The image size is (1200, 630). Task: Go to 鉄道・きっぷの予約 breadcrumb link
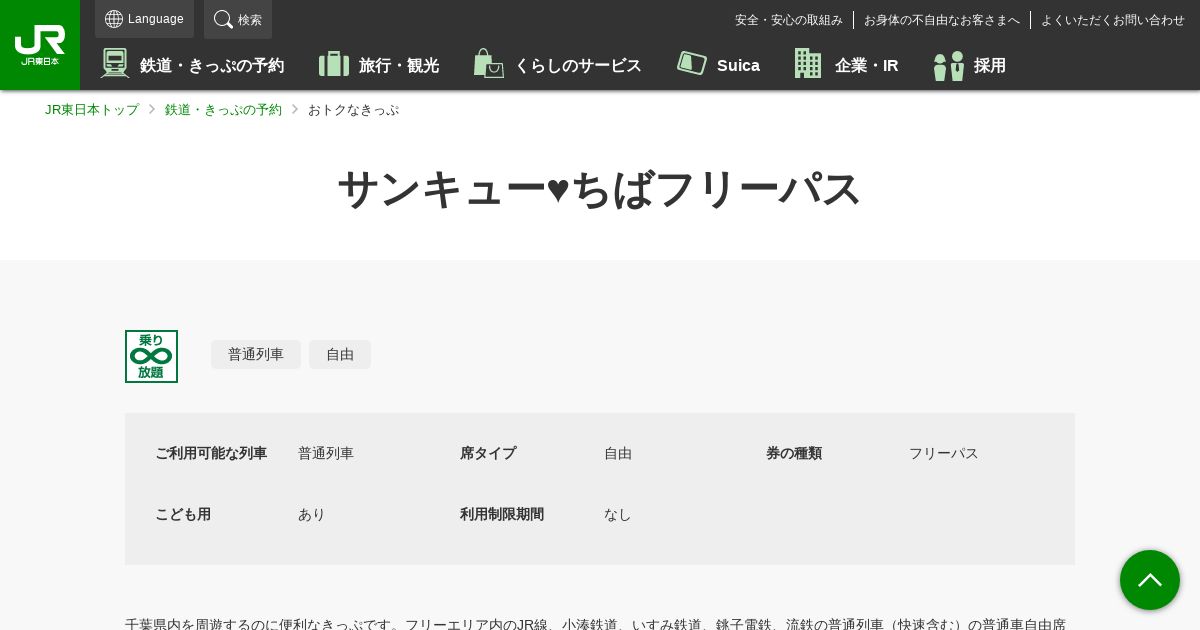[x=223, y=110]
